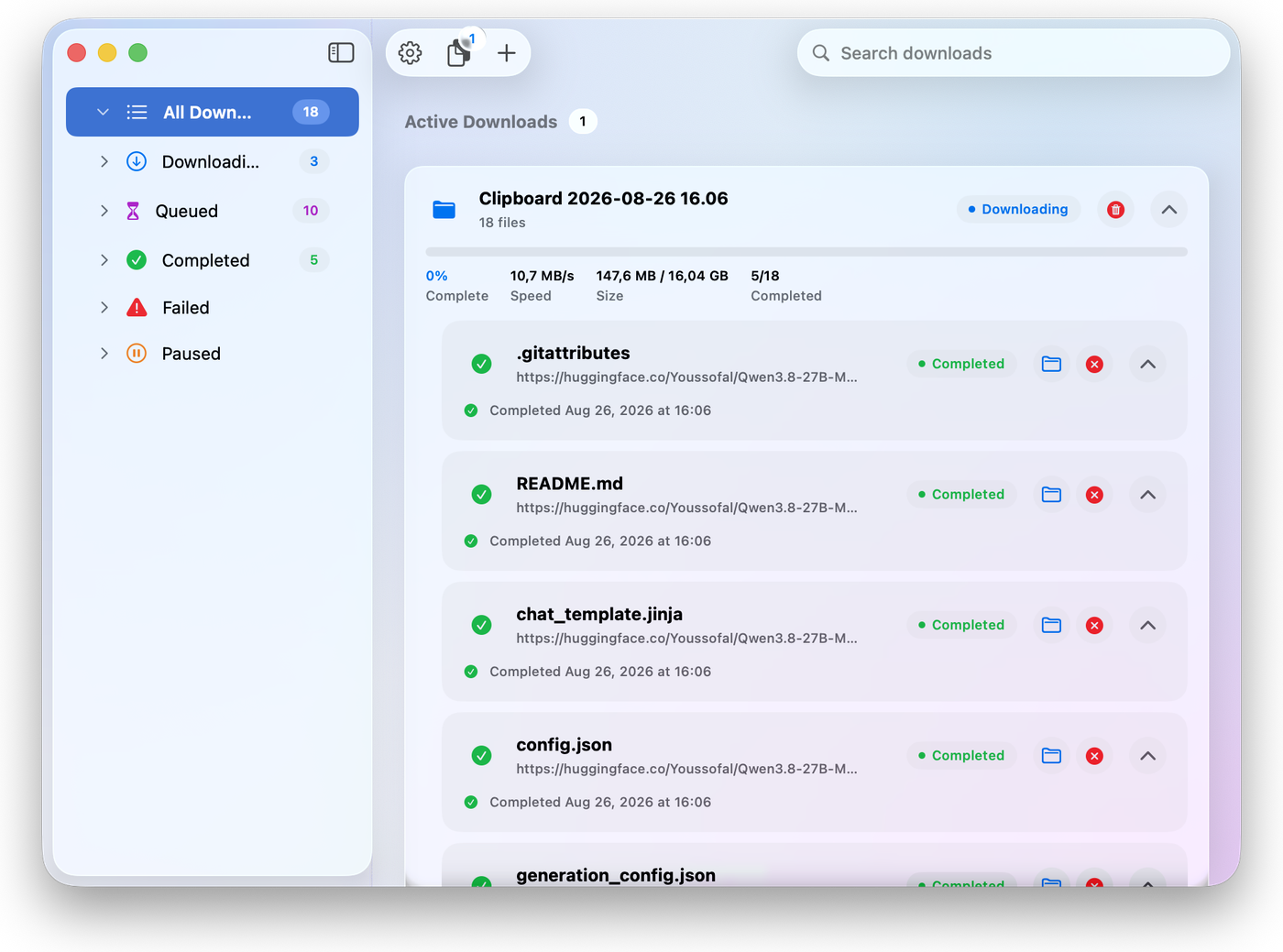Screen dimensions: 1283x952
Task: Click the Clipboard 2026-08-26 16.06 title
Action: (604, 199)
